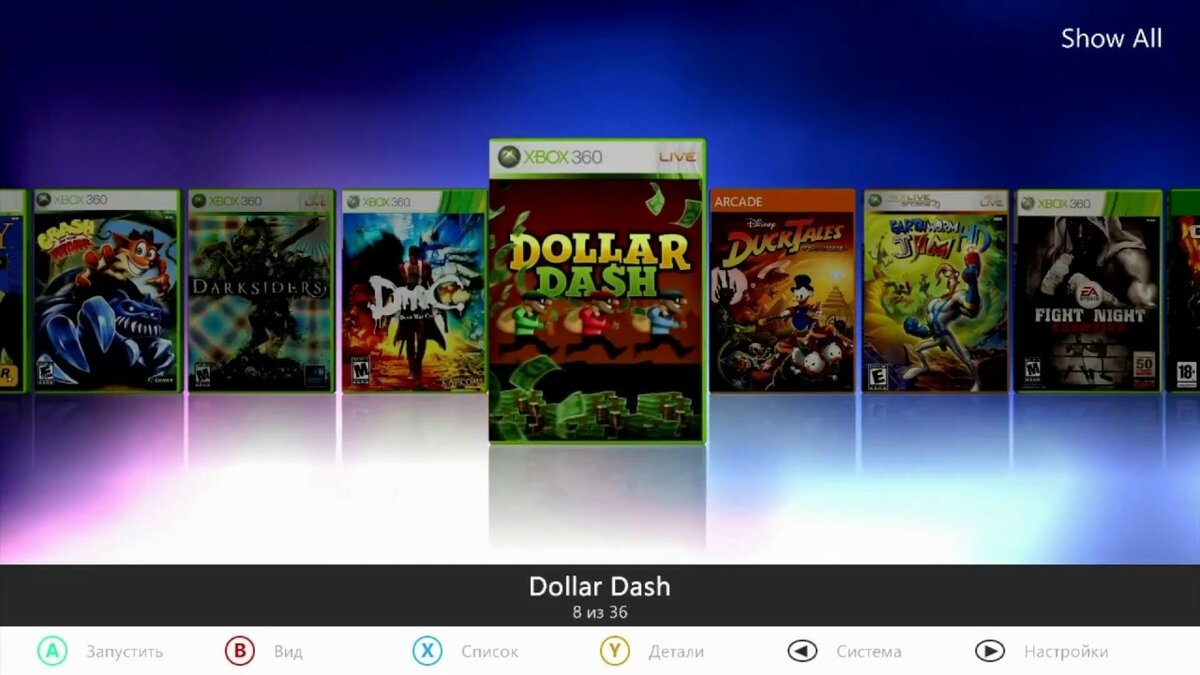This screenshot has height=675, width=1200.
Task: Click the Dollar Dash title text
Action: click(x=599, y=587)
